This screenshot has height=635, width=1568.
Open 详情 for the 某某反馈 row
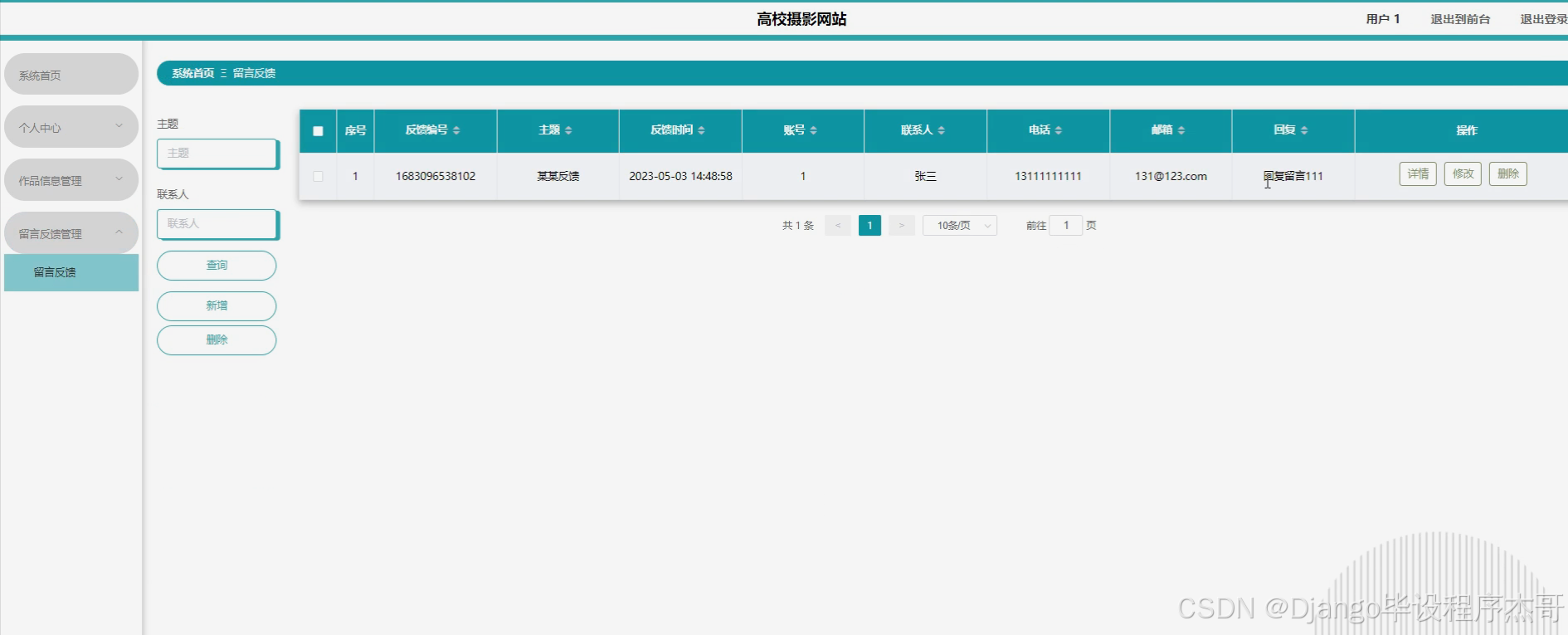[x=1418, y=174]
